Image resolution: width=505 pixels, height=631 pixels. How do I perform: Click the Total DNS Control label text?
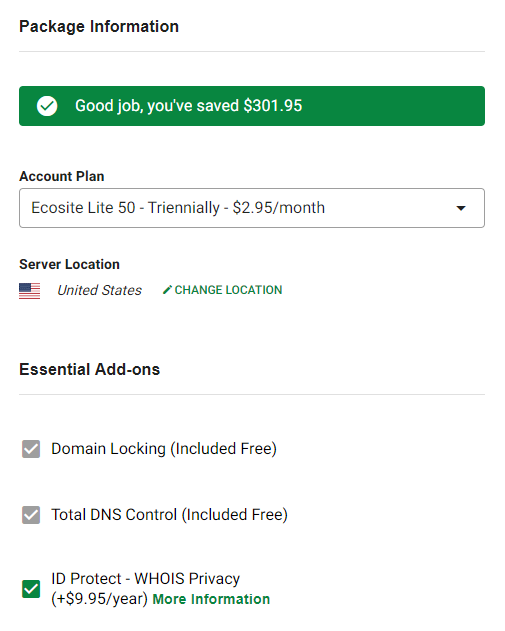169,515
